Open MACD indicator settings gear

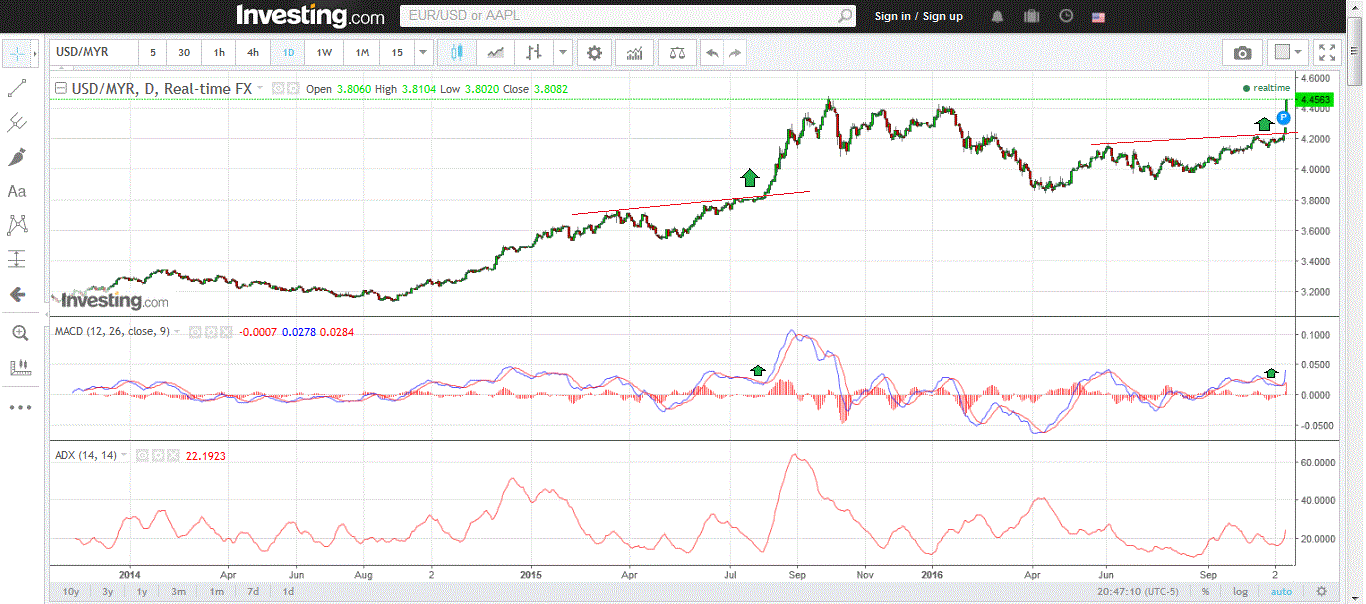pyautogui.click(x=211, y=331)
